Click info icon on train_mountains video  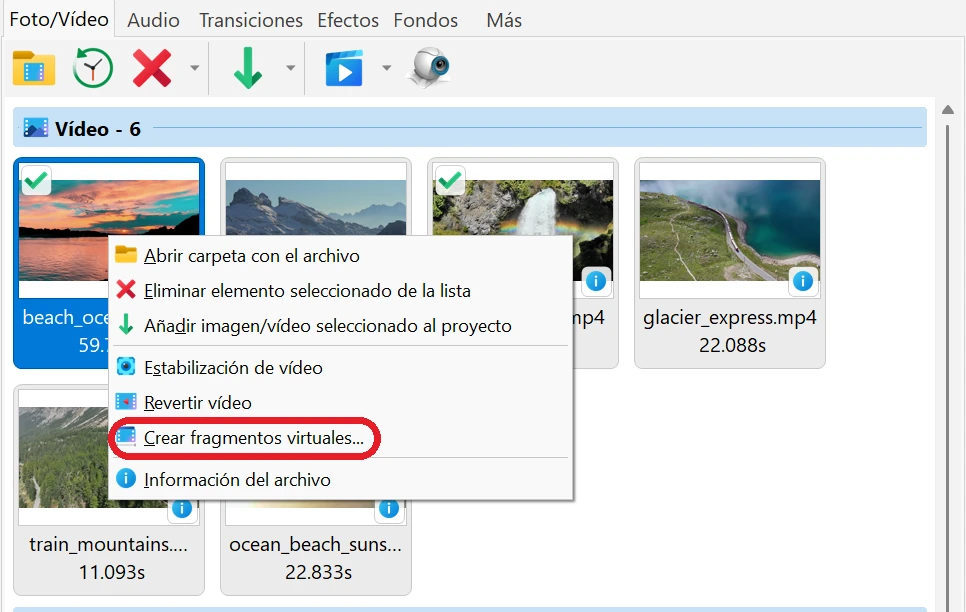pos(182,510)
